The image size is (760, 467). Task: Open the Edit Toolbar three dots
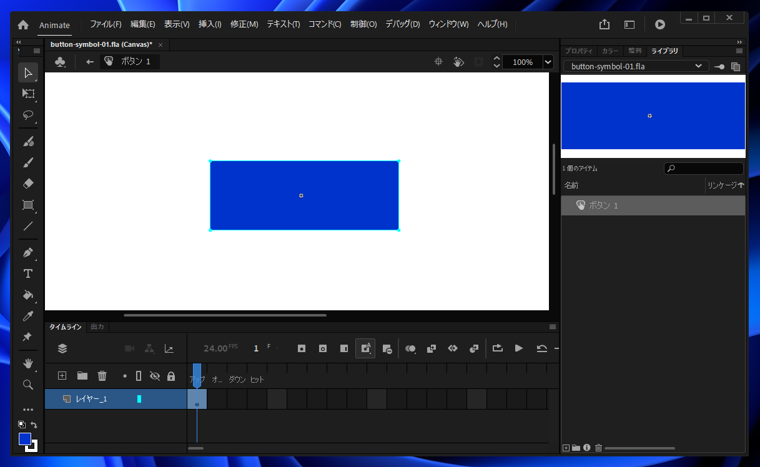(x=28, y=409)
